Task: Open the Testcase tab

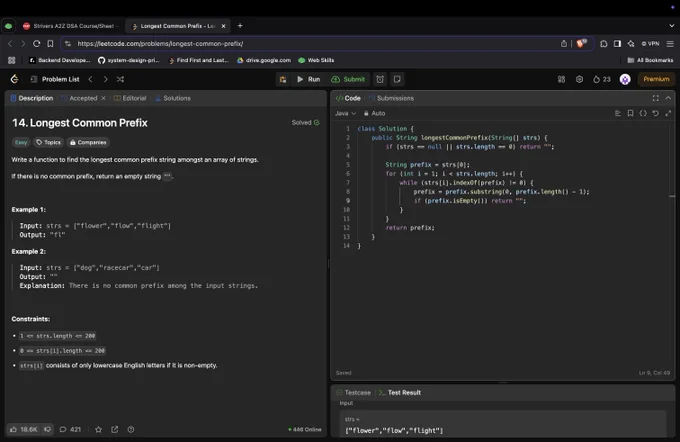Action: point(353,393)
